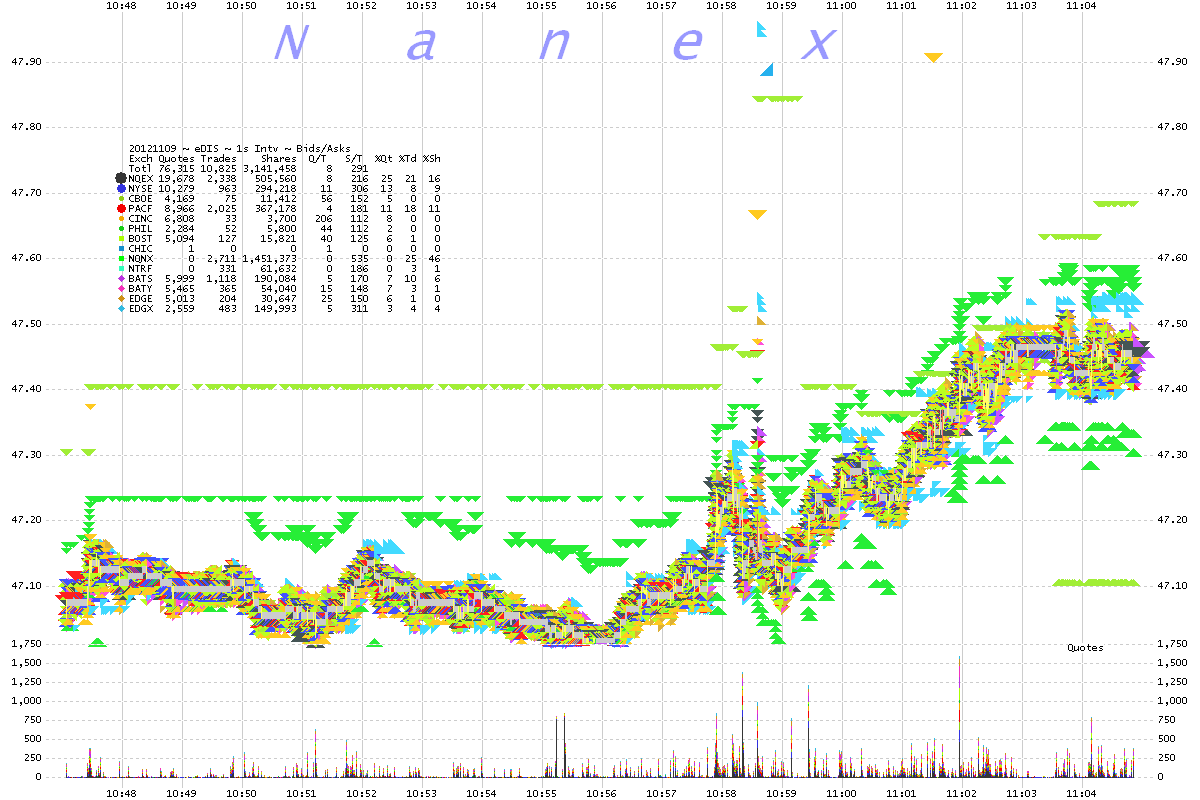
Task: Click the 'Trades' column header
Action: pos(219,158)
